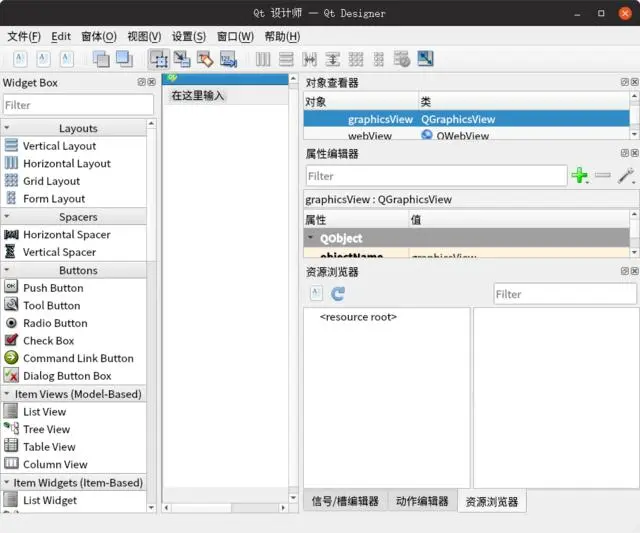Select graphicsView row in object inspector

467,119
